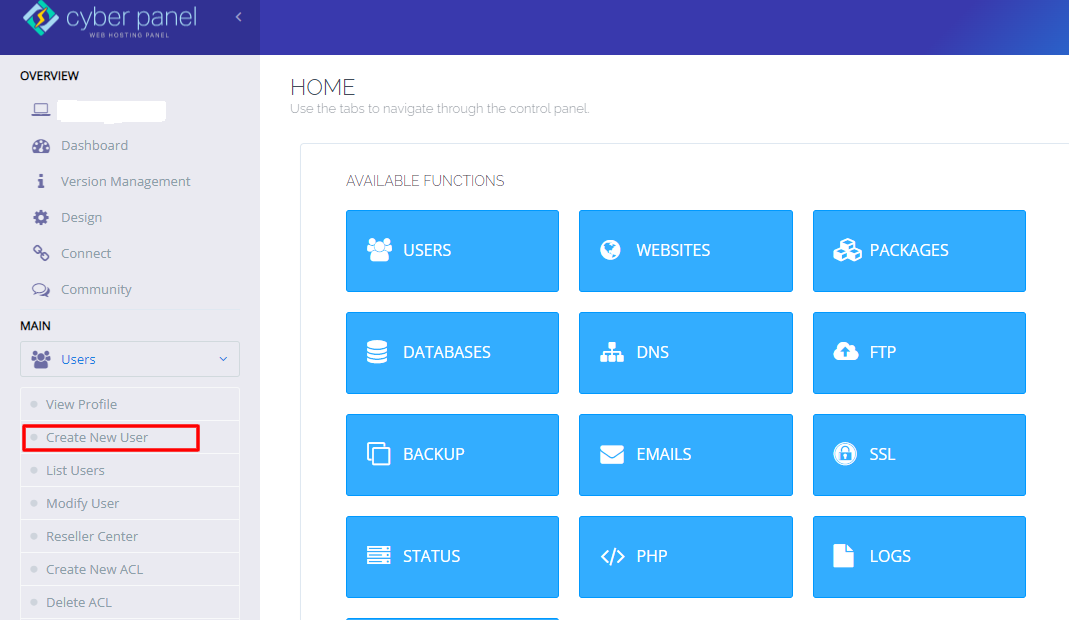
Task: Click the Connect link icon
Action: (x=41, y=253)
